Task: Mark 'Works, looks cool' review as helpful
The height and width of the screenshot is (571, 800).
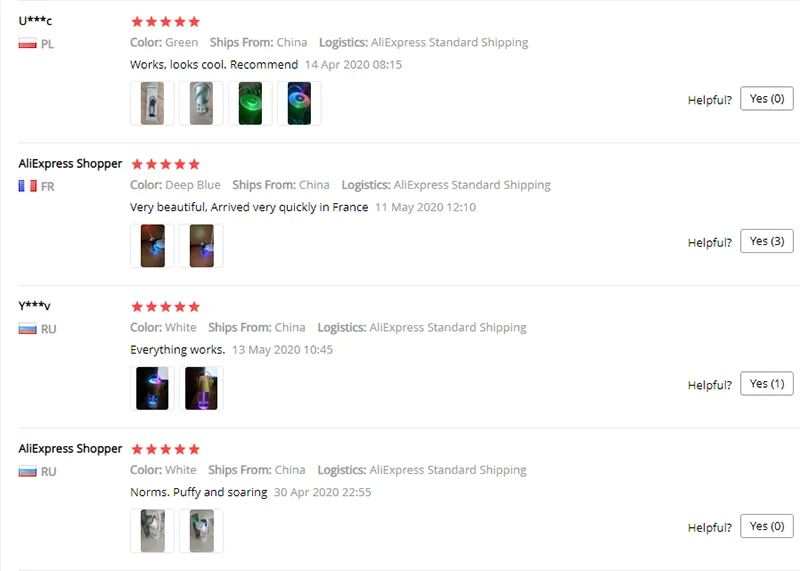Action: tap(766, 98)
